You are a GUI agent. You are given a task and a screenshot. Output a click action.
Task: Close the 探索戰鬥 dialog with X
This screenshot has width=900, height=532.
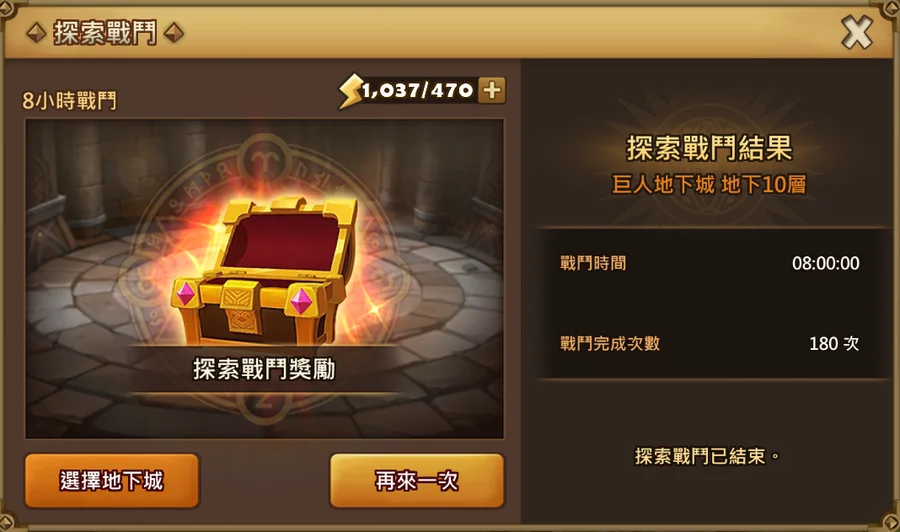856,33
